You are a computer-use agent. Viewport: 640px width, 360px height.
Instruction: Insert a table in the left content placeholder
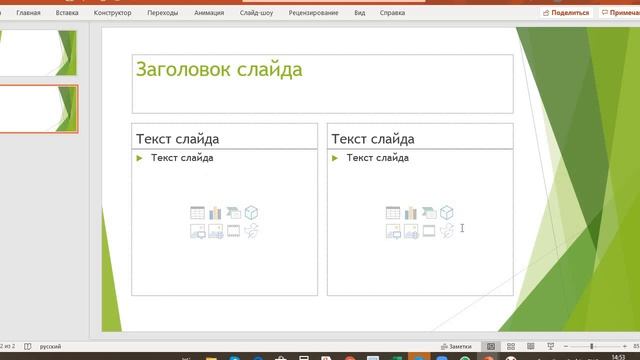(x=198, y=213)
